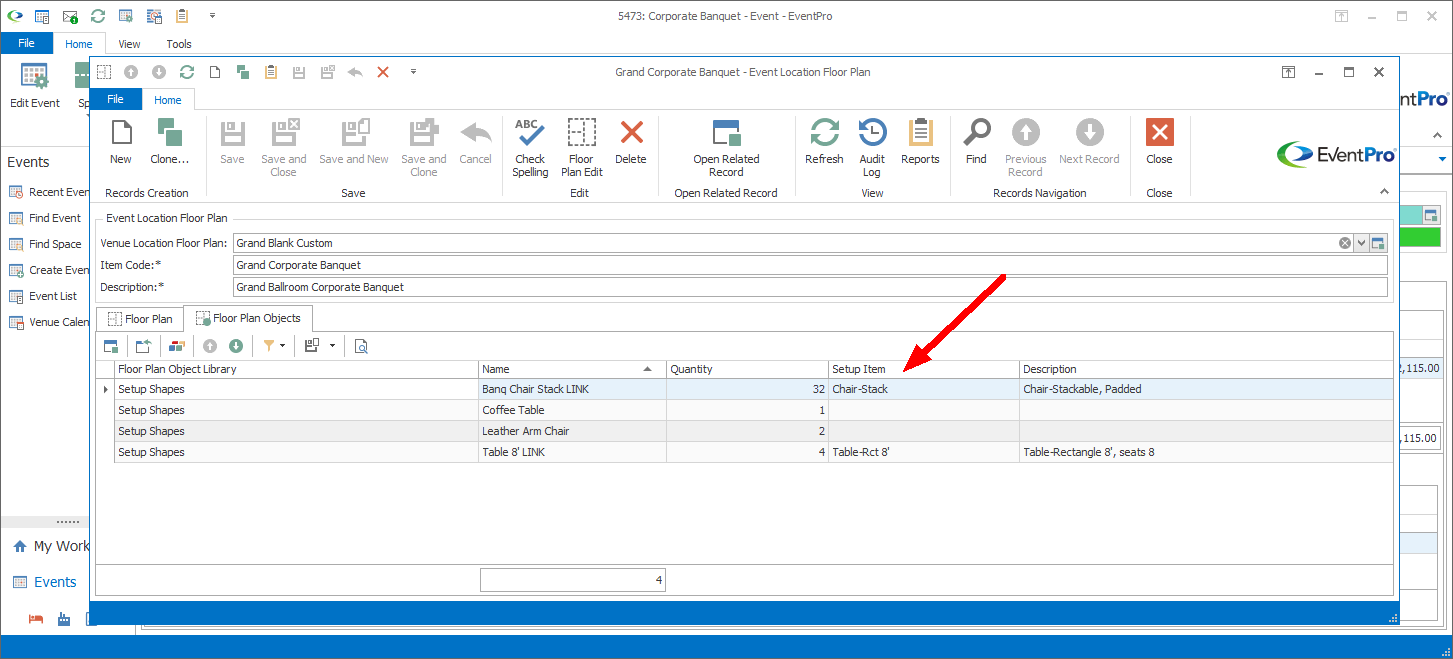Sort by Floor Plan Object Library column header
Viewport: 1453px width, 659px height.
[296, 369]
